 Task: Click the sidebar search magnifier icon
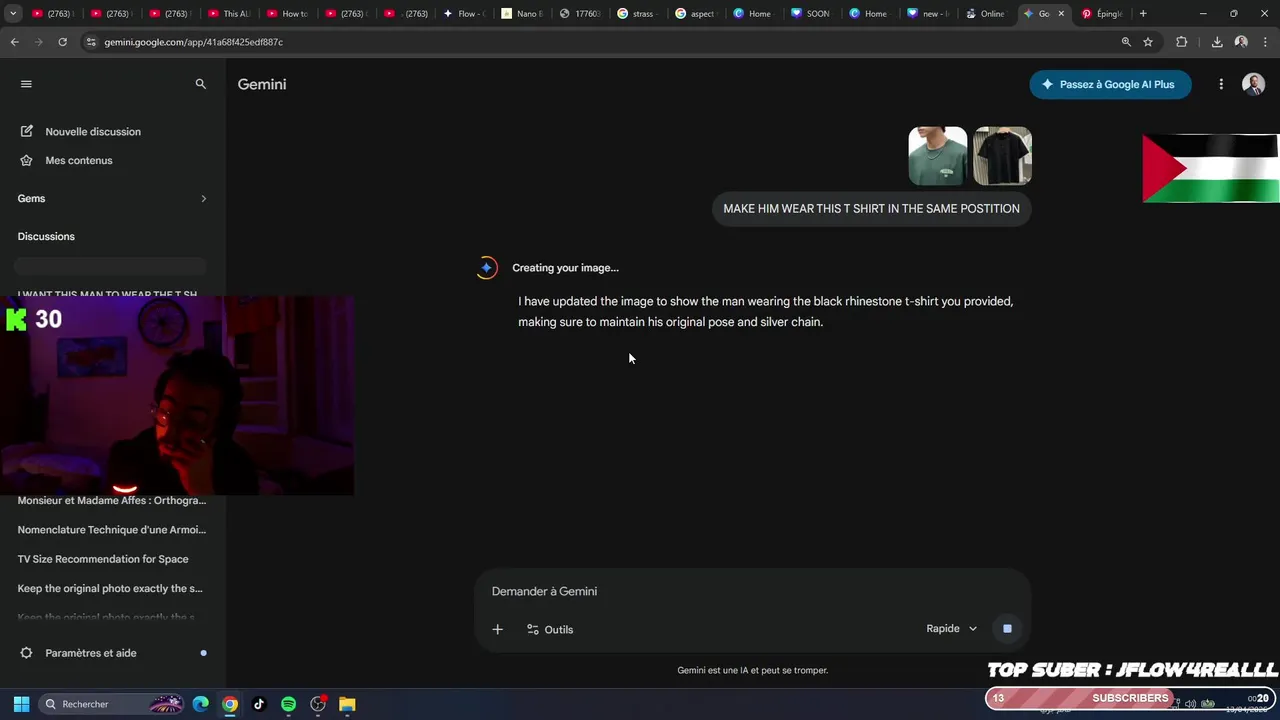pos(201,84)
